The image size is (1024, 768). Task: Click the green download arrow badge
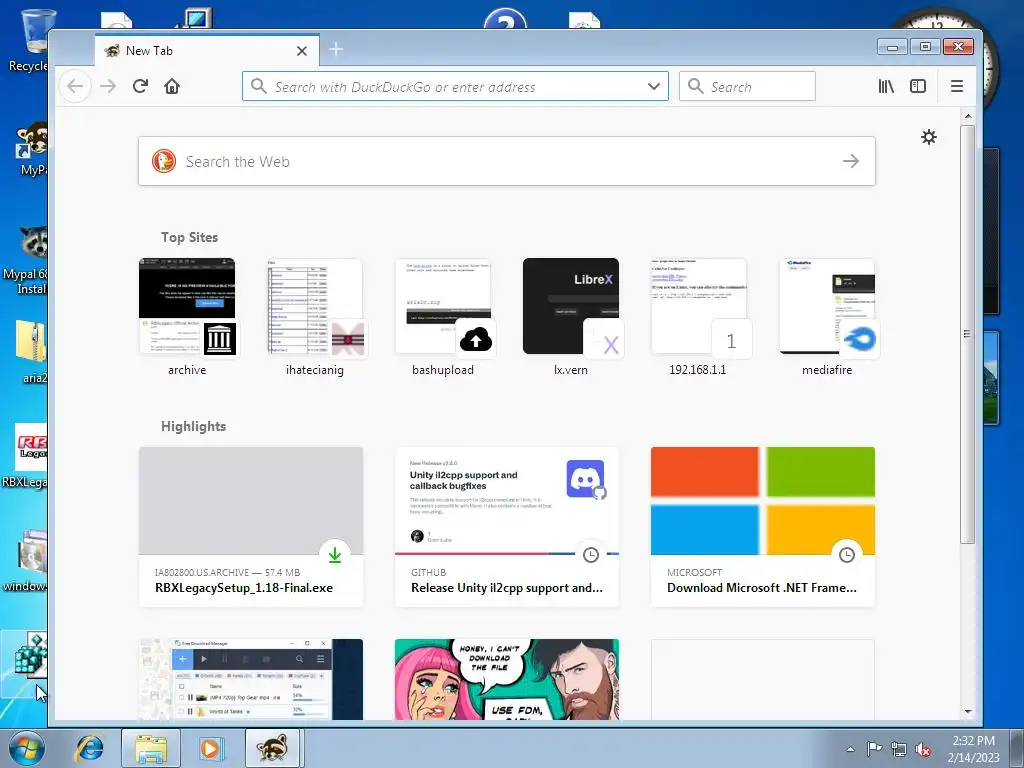click(335, 554)
